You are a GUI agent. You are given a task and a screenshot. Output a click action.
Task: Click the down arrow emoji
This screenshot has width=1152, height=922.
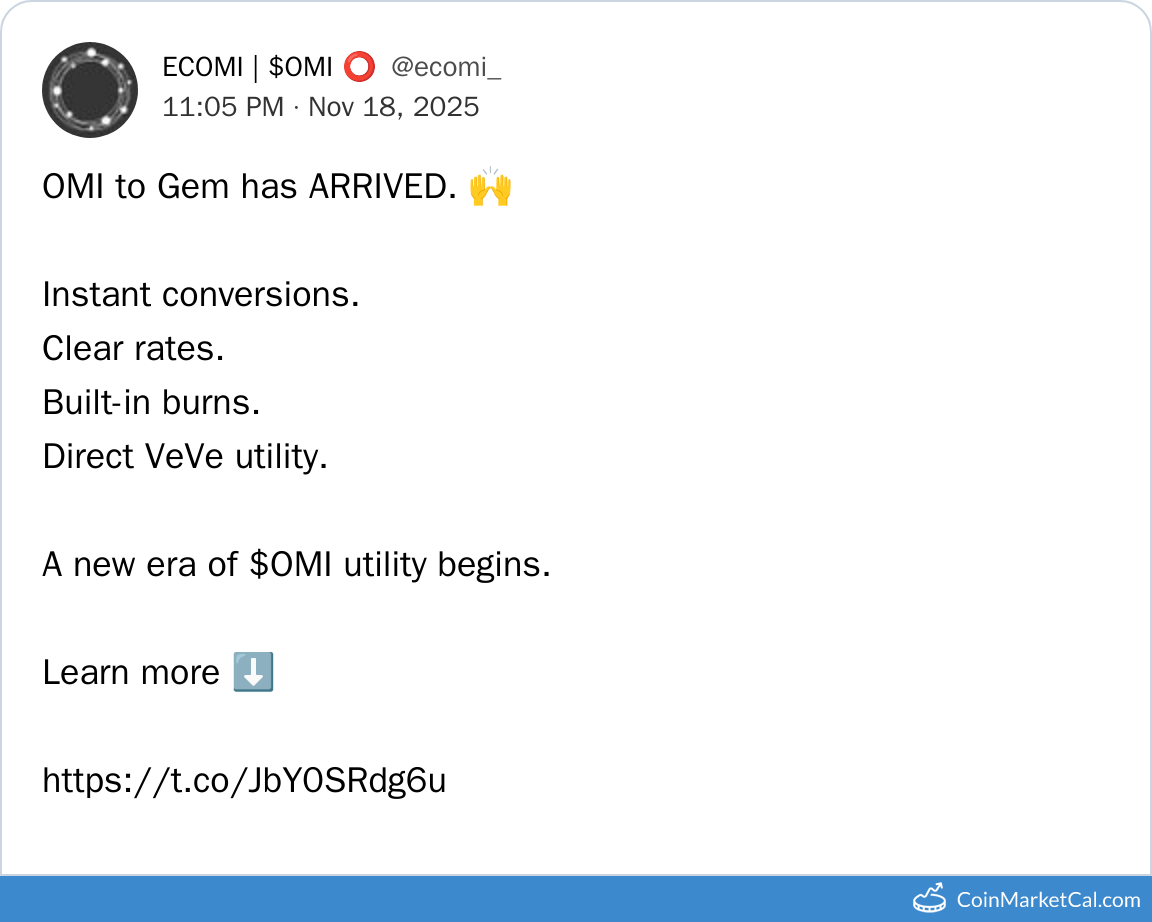coord(253,672)
